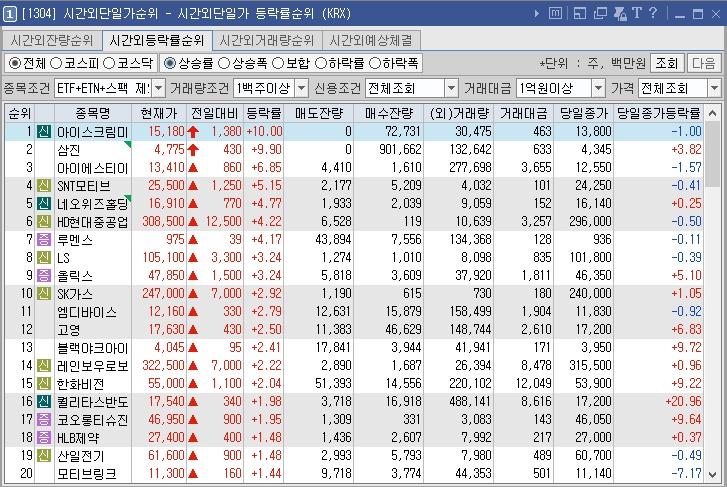
Task: Click the window layout icon in title bar
Action: pos(580,13)
